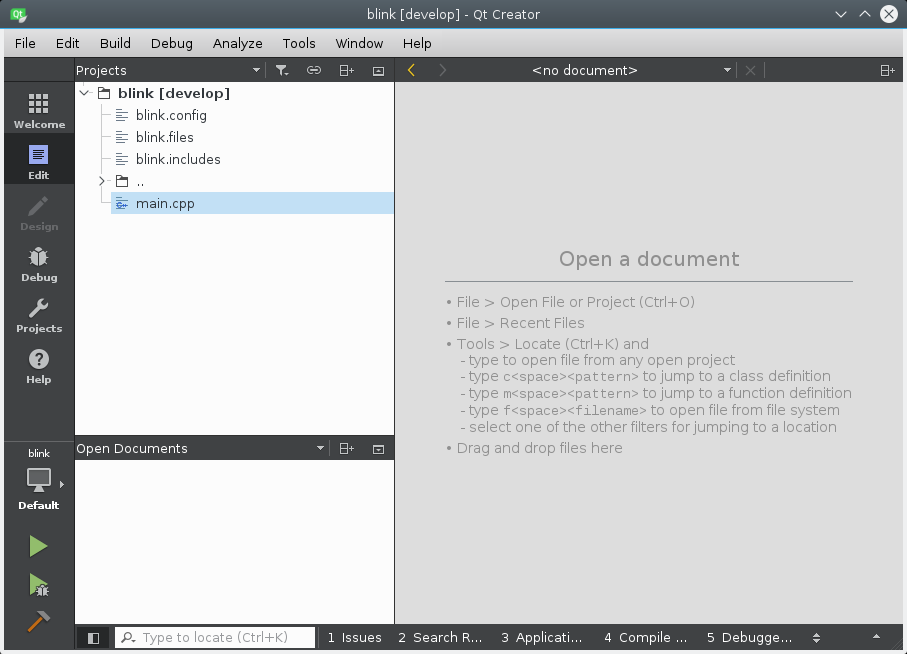Open the Window menu

pos(359,43)
